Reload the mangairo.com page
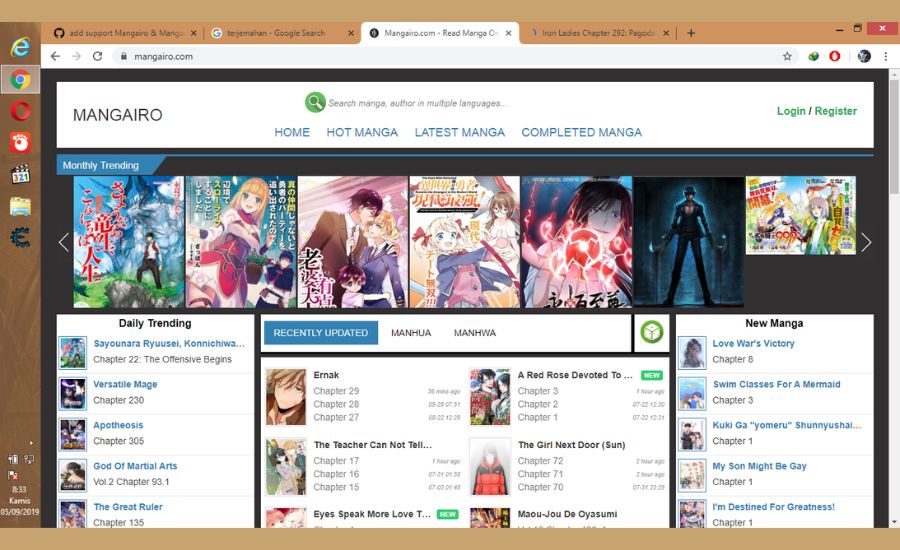The height and width of the screenshot is (550, 900). (x=98, y=56)
